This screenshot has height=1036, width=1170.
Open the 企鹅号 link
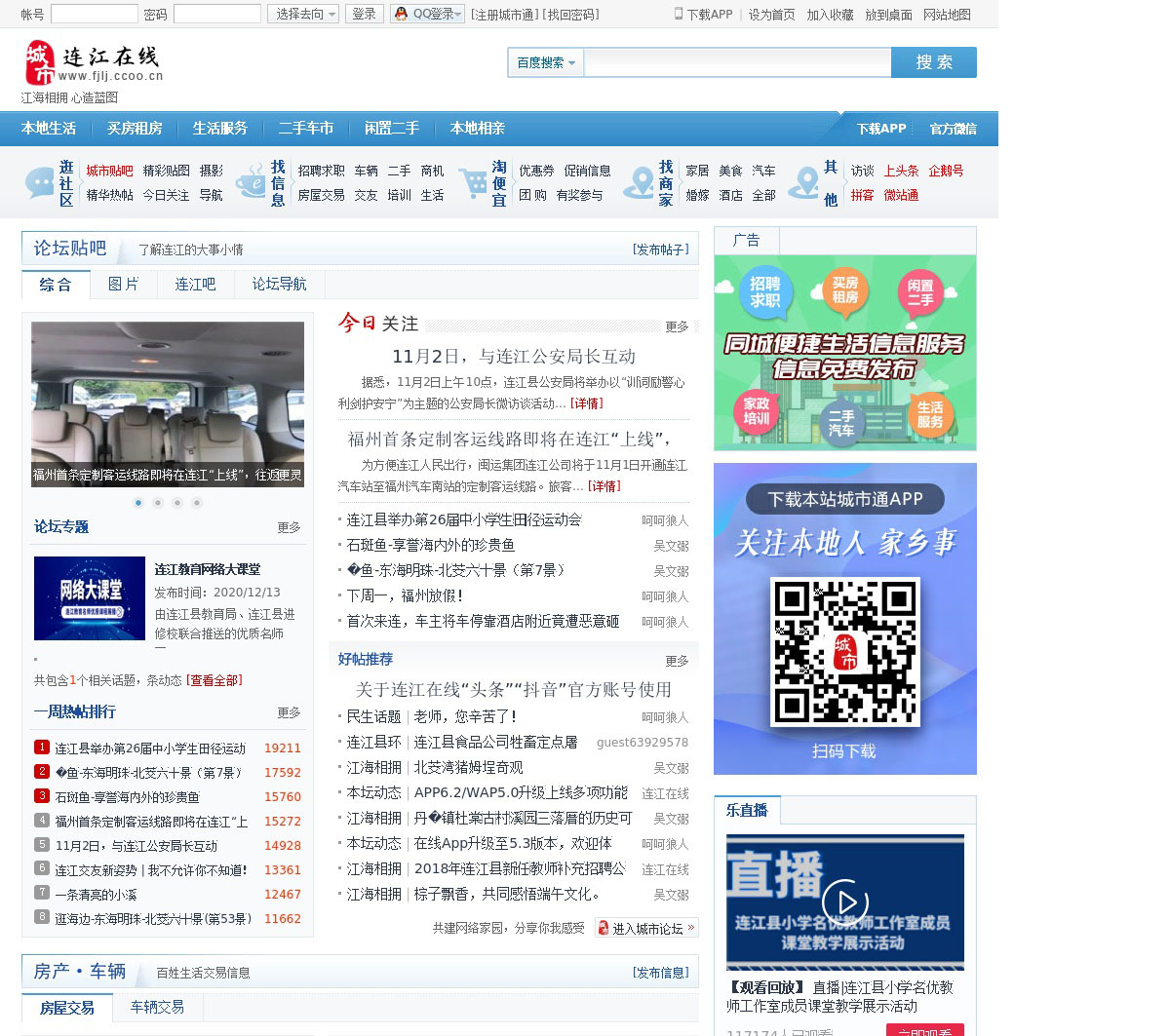click(946, 171)
